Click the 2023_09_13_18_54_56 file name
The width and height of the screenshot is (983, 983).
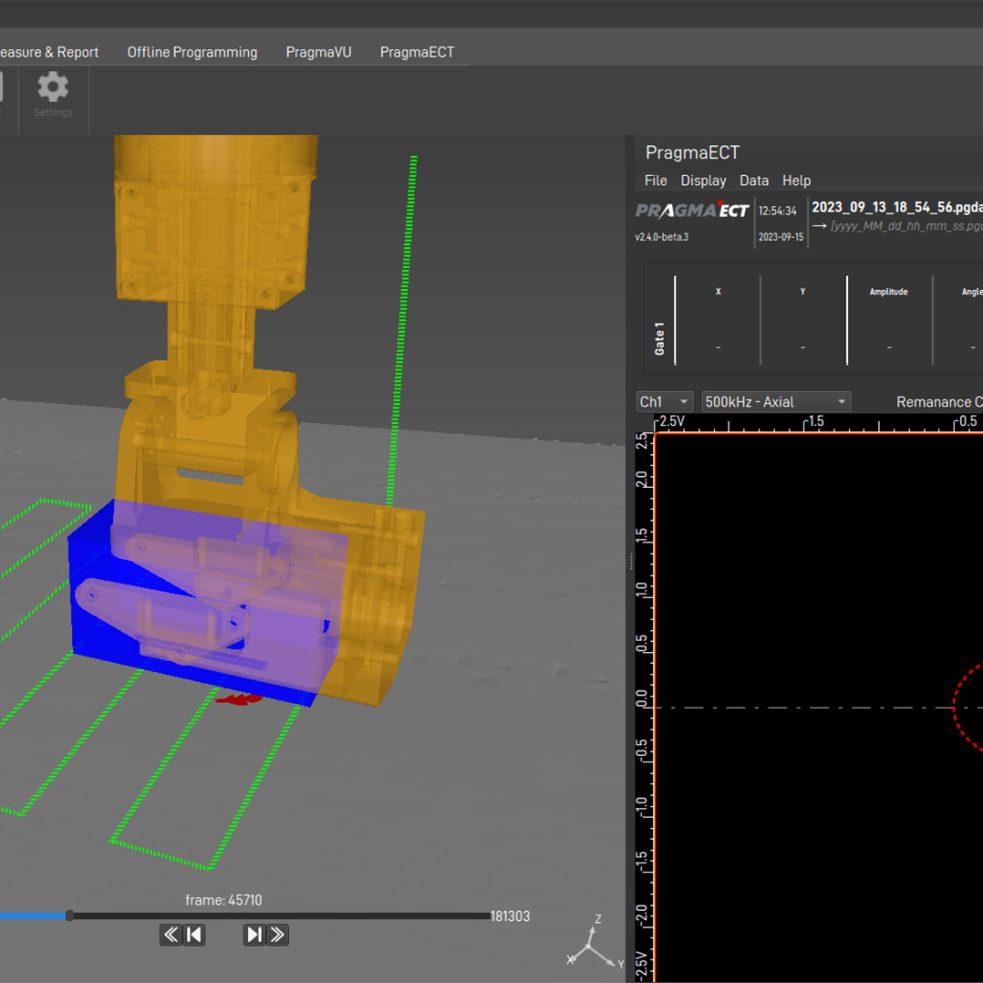pos(896,207)
